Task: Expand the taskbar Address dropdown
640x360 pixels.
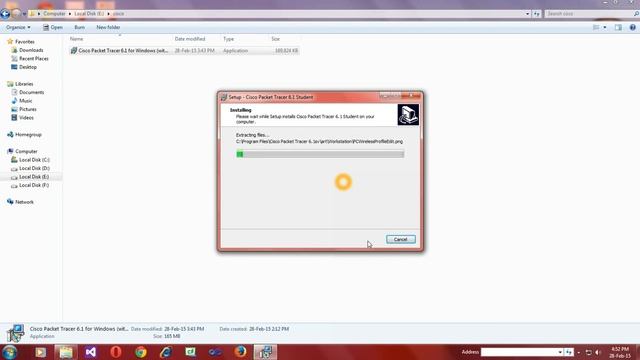Action: (x=560, y=352)
